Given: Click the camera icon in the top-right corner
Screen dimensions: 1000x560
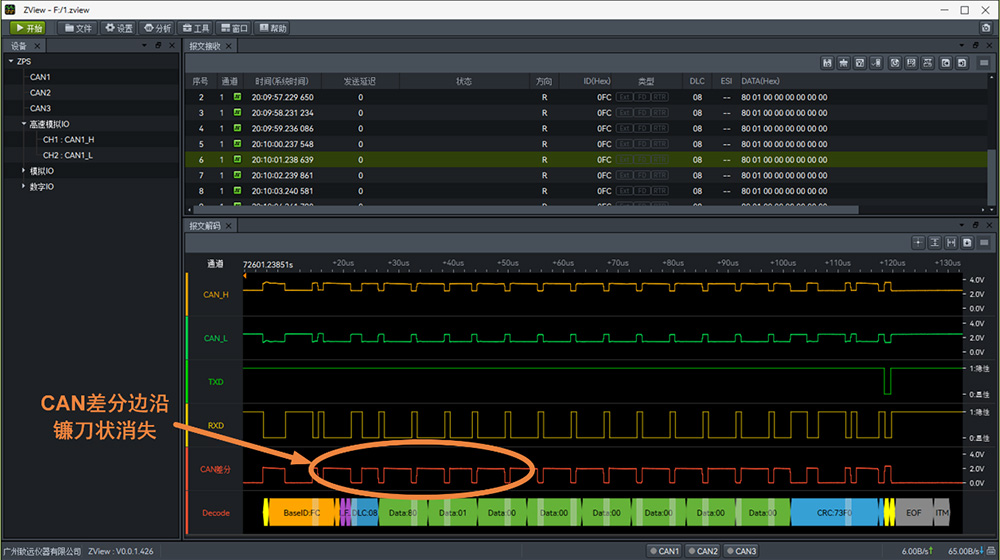Looking at the screenshot, I should point(986,28).
